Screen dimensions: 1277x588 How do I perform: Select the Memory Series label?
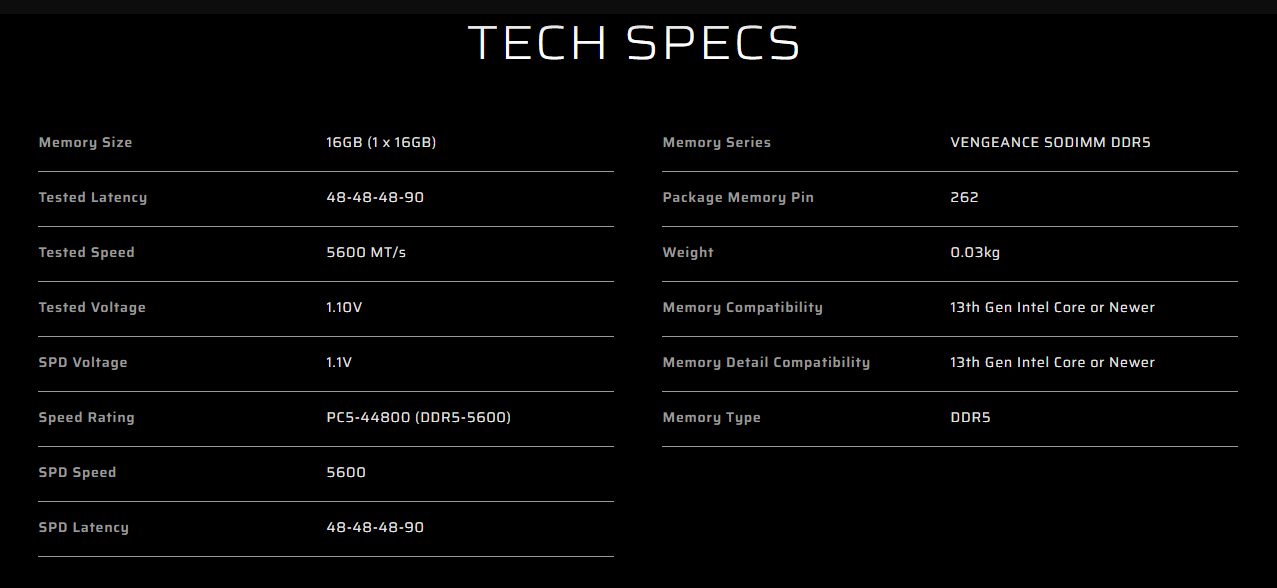coord(717,143)
